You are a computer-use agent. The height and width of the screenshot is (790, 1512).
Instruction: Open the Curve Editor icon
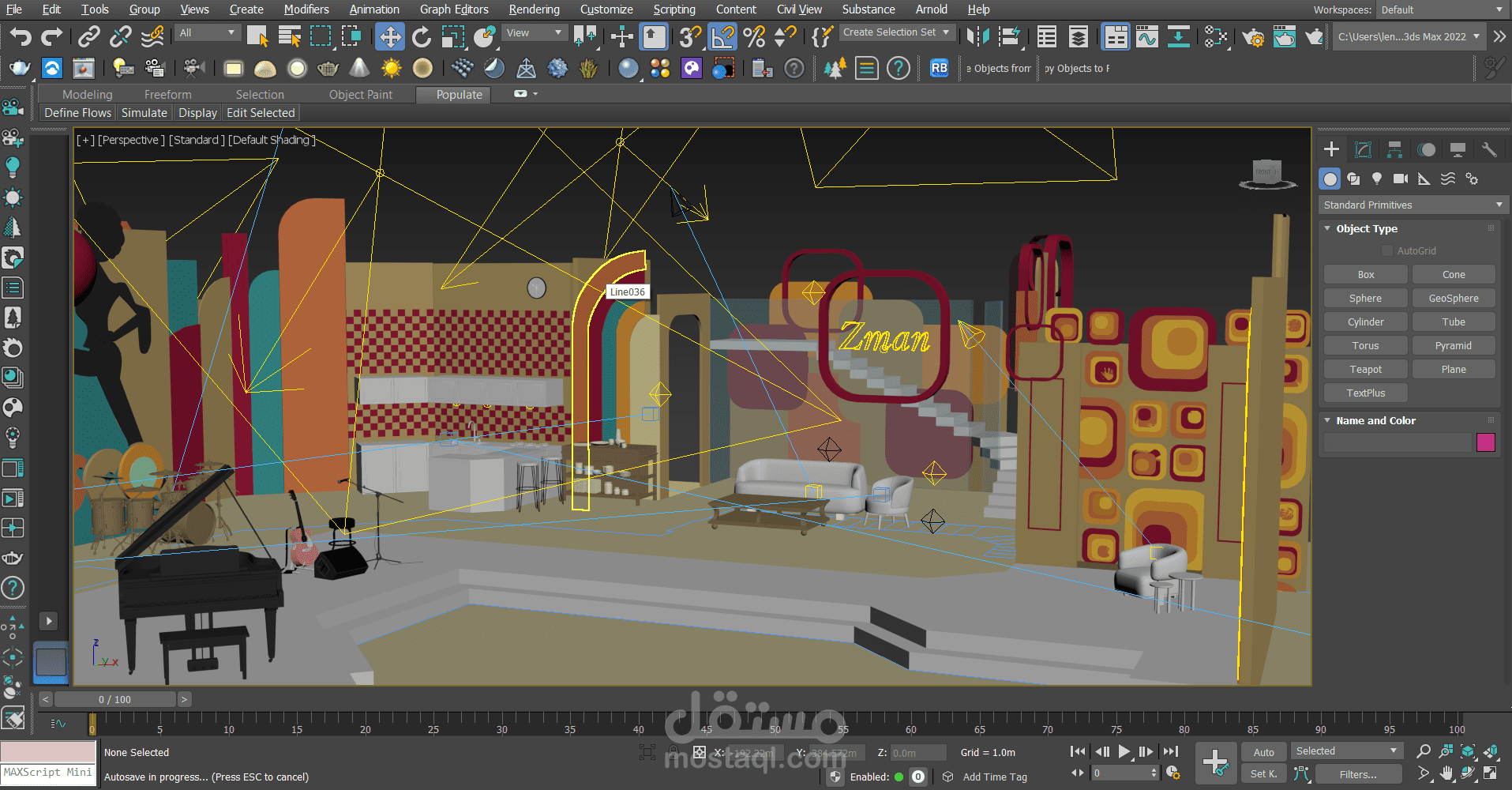1146,36
